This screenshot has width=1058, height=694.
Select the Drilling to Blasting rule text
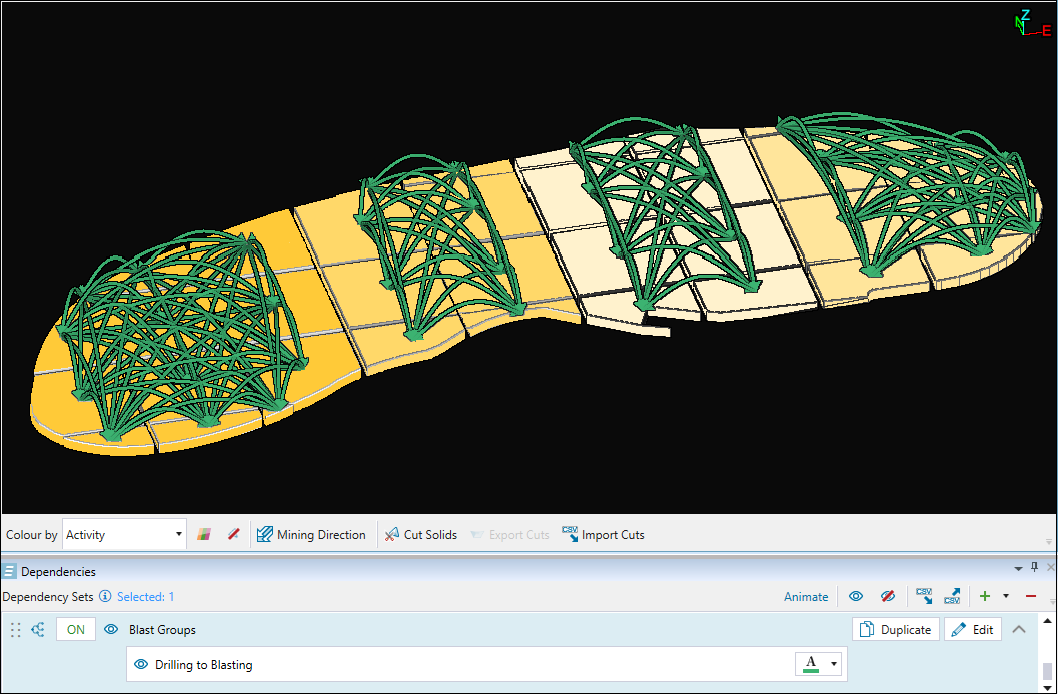tap(204, 665)
